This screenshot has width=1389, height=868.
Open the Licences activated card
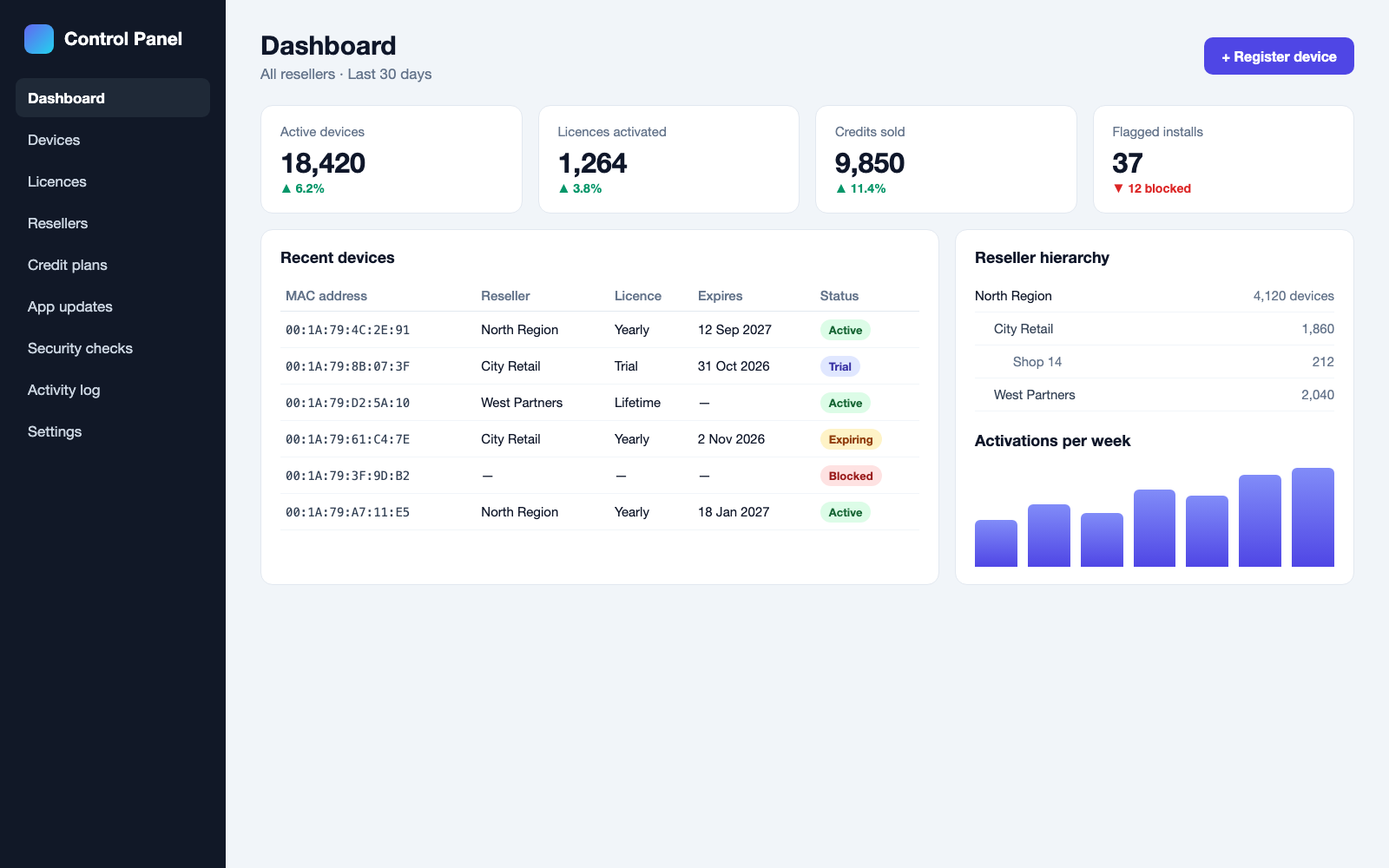[x=668, y=160]
